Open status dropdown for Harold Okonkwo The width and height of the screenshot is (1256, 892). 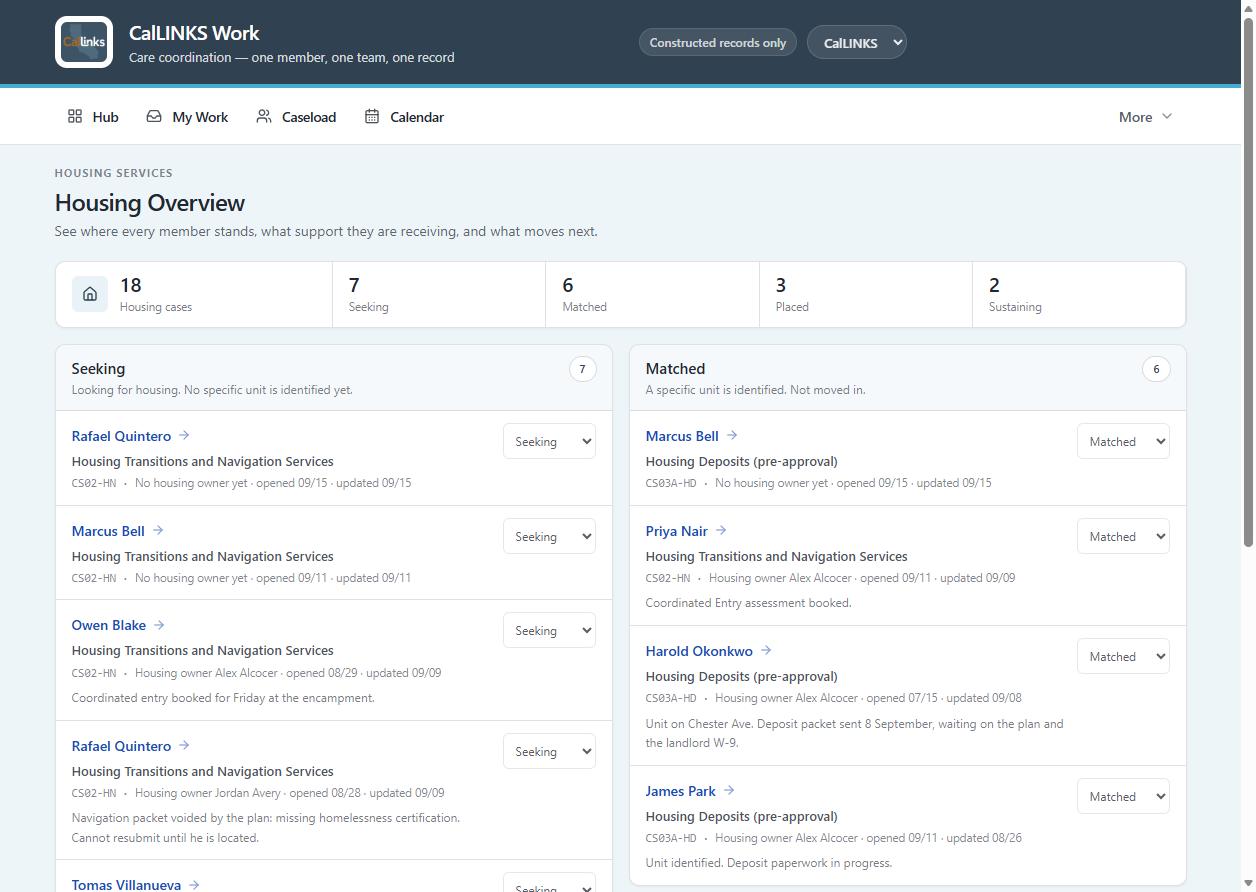coord(1123,657)
